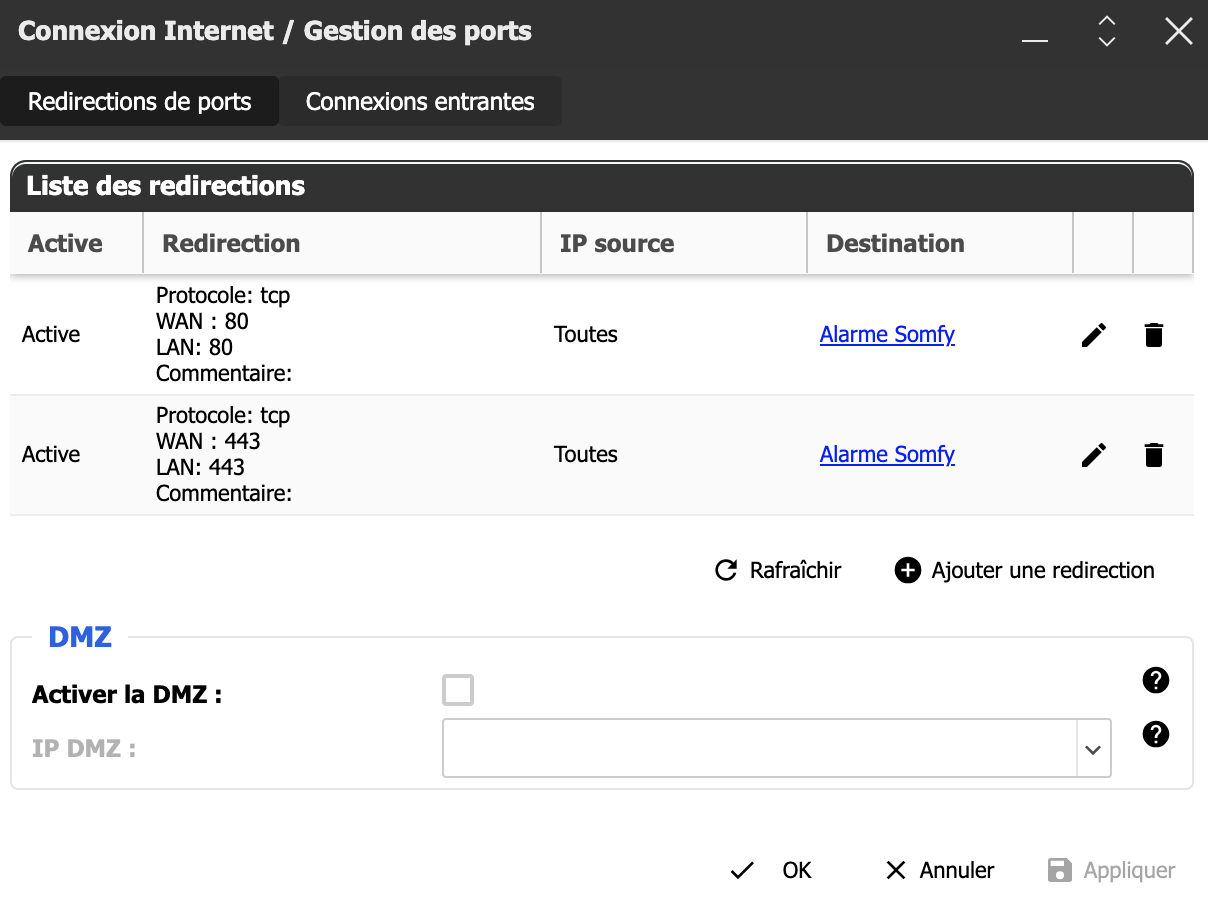Screen dimensions: 1208x900
Task: Click inside the IP DMZ combo box
Action: (759, 748)
